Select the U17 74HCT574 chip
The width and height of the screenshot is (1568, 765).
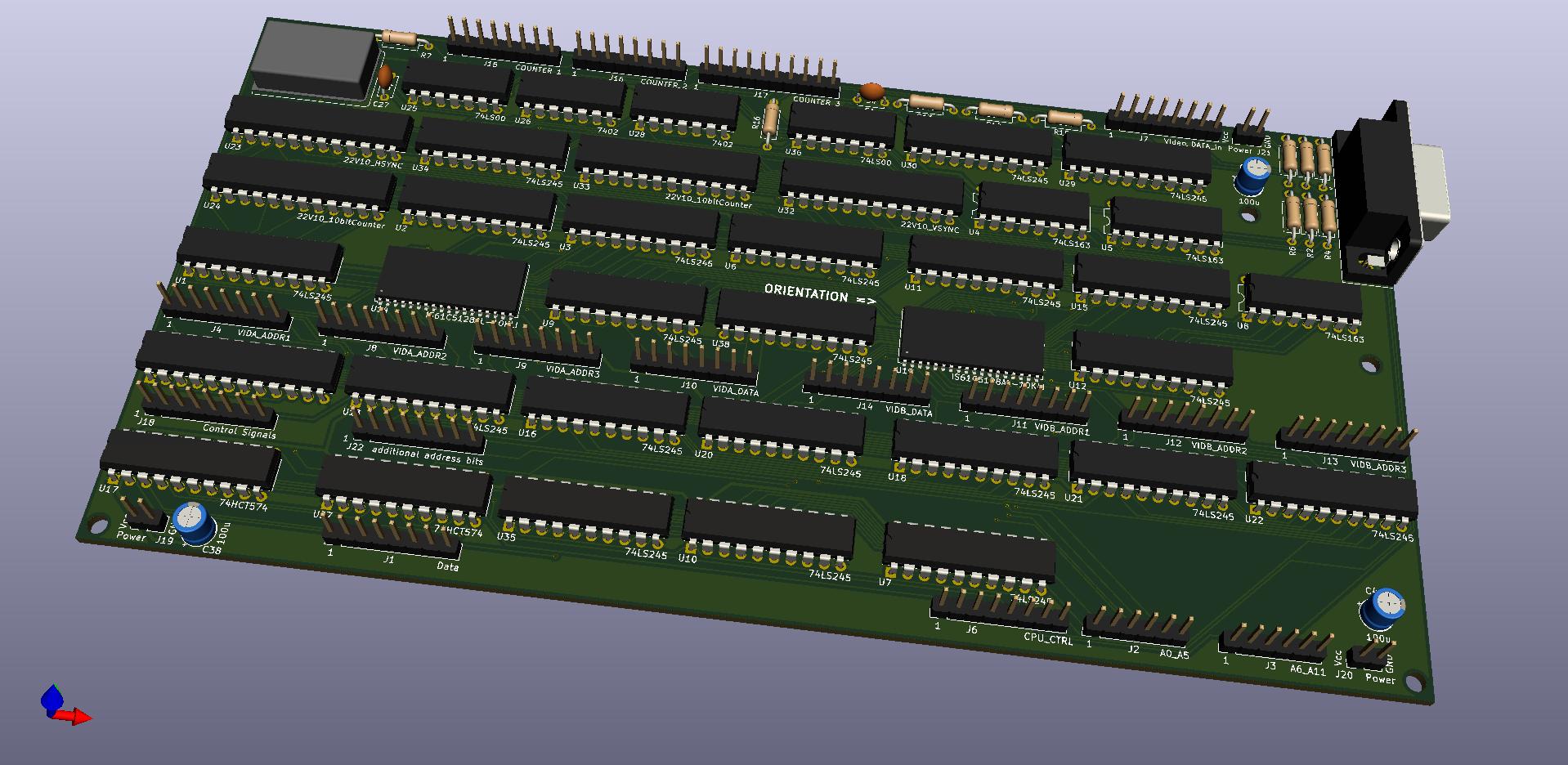(190, 463)
